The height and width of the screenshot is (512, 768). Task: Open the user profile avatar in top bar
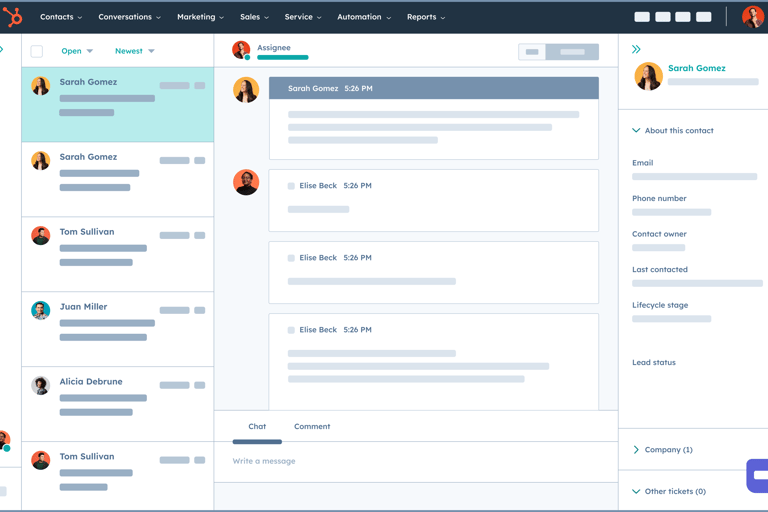tap(752, 17)
